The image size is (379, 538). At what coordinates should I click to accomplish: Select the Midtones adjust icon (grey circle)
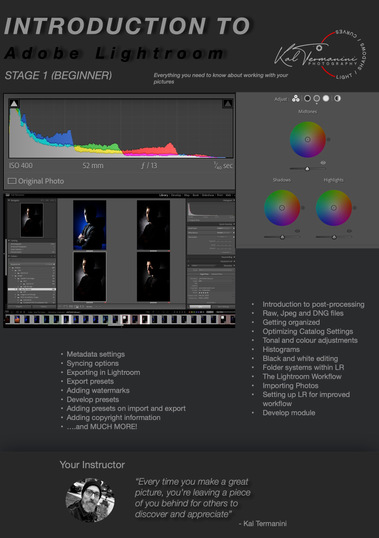coord(317,99)
